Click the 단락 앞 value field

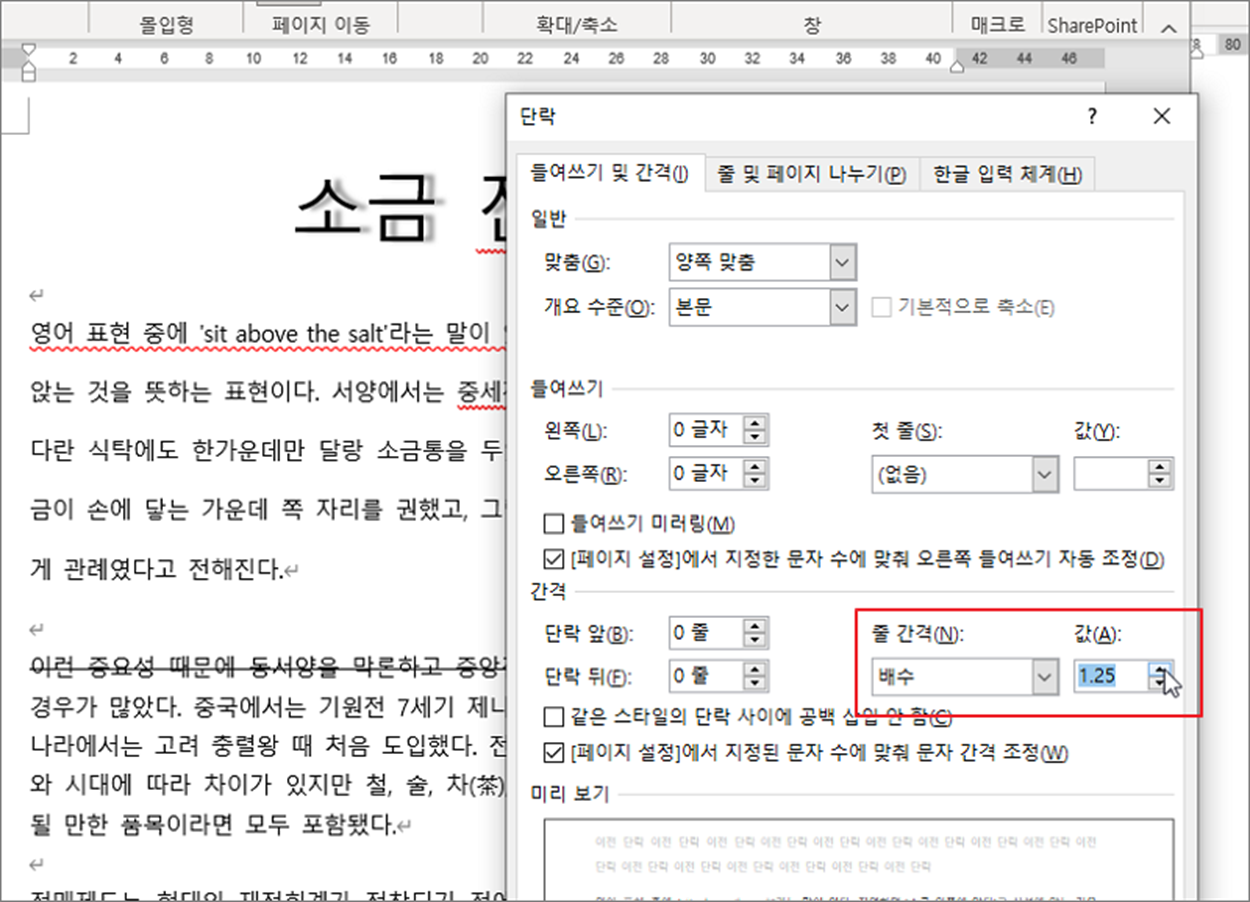click(x=705, y=633)
